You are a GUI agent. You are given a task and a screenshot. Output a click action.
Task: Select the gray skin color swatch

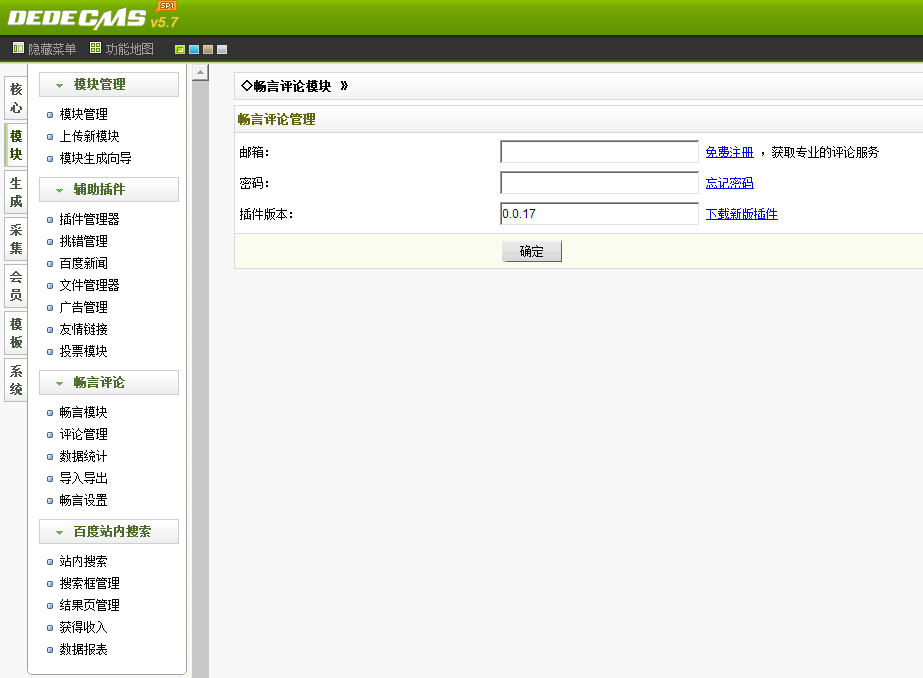coord(222,49)
